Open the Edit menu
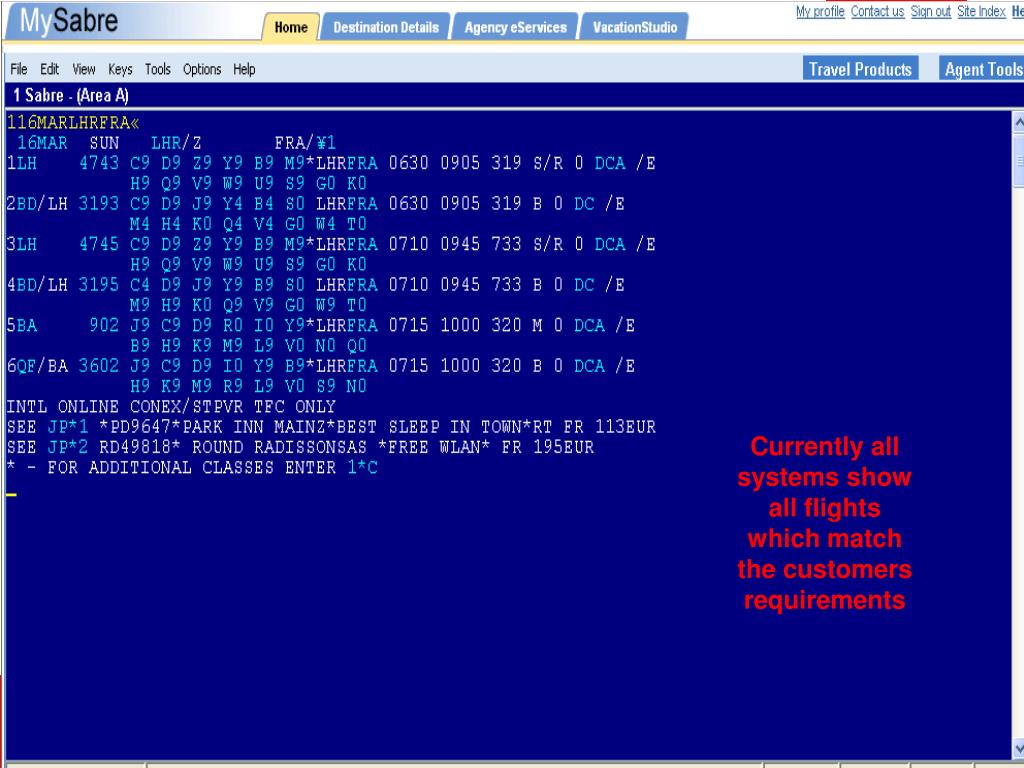 pos(50,69)
